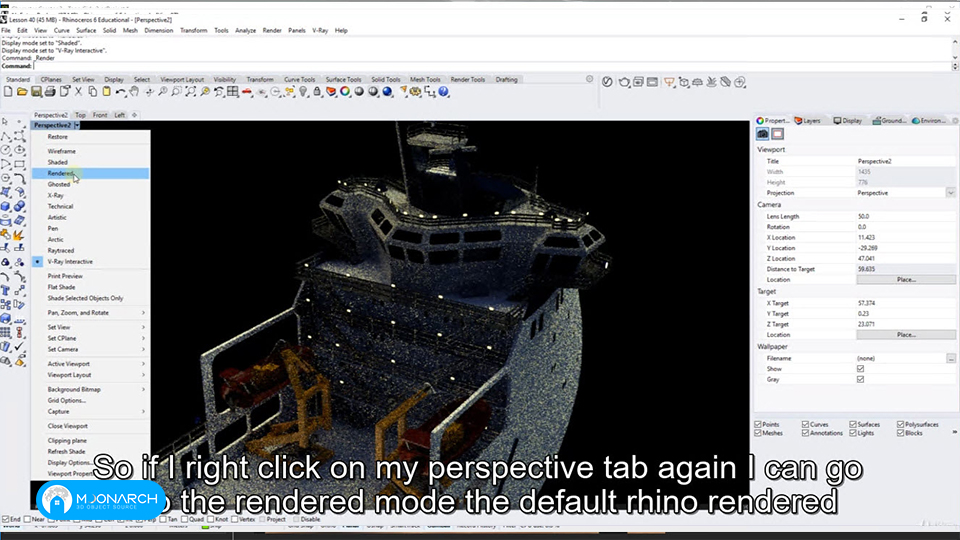Expand the Set Camera submenu
This screenshot has height=540, width=960.
click(91, 350)
